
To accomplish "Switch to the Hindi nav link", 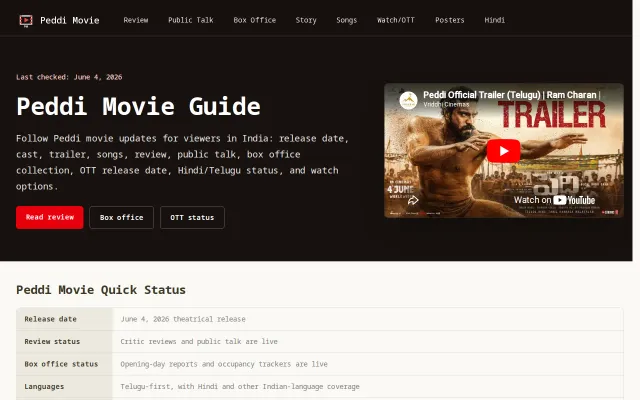I will click(x=494, y=20).
